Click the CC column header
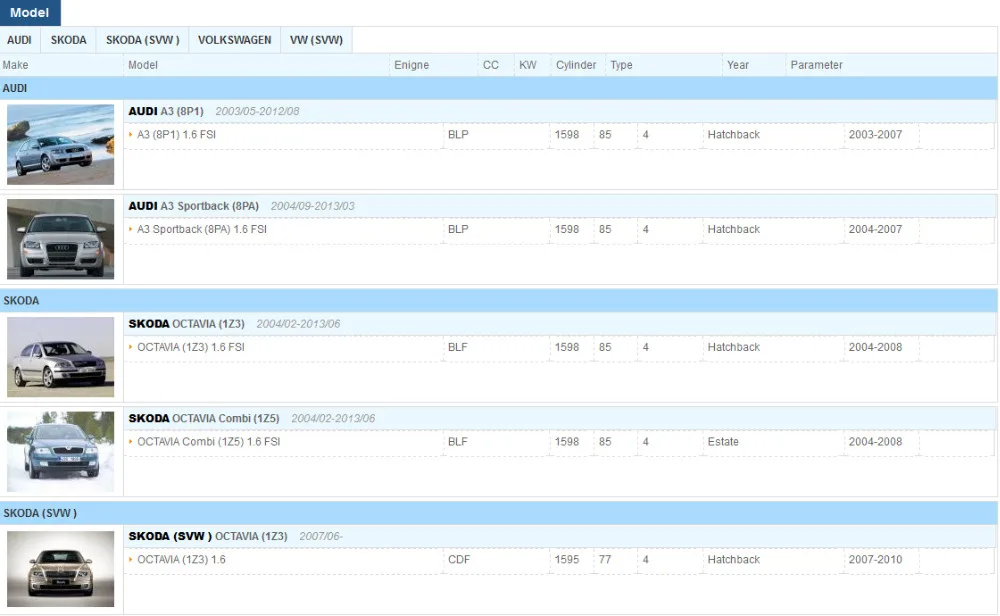Image resolution: width=1000 pixels, height=616 pixels. click(x=490, y=65)
